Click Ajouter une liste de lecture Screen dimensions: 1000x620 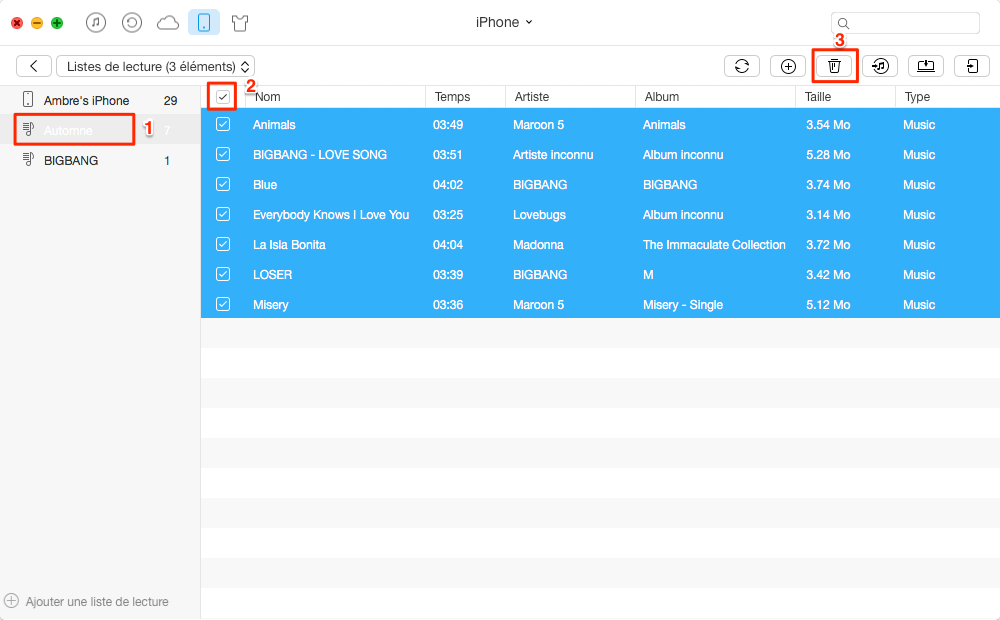pyautogui.click(x=97, y=602)
